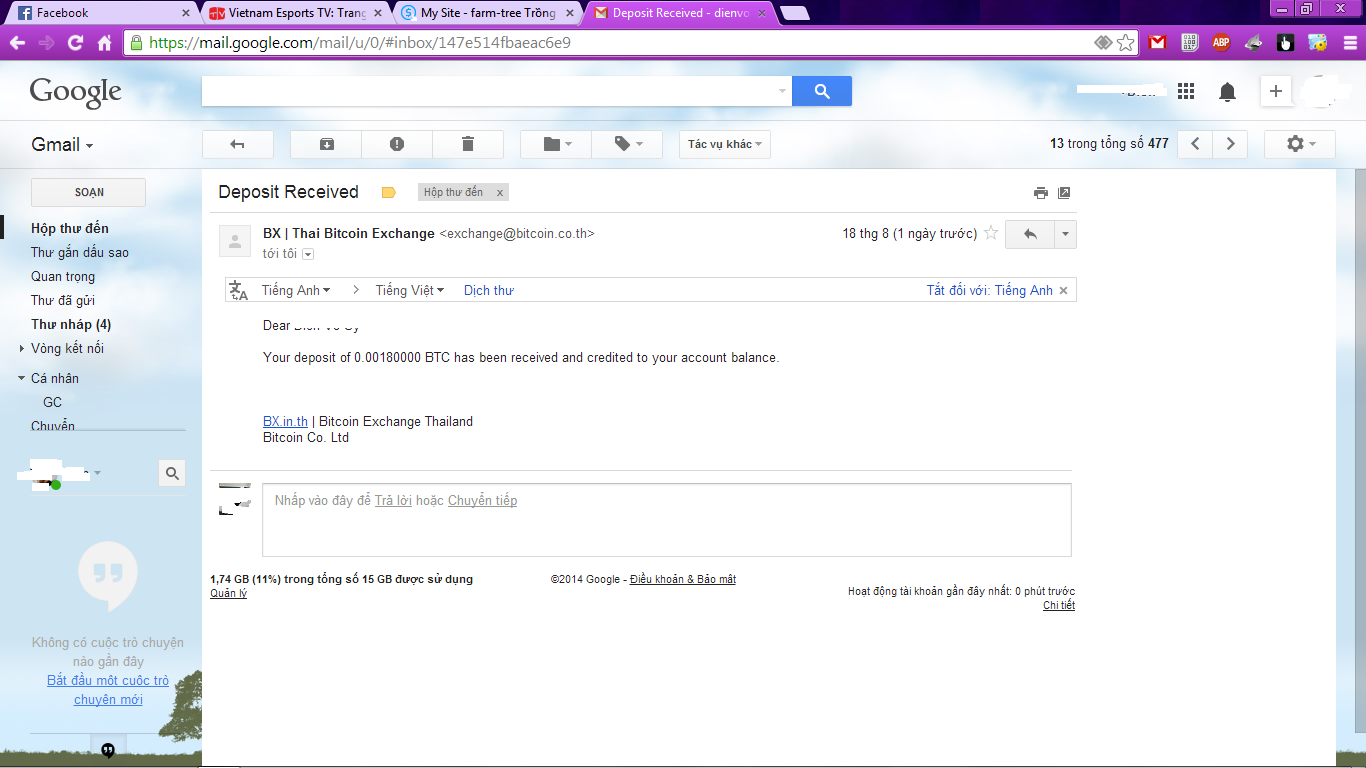Open the Move to folder dropdown
This screenshot has width=1366, height=768.
pos(556,144)
